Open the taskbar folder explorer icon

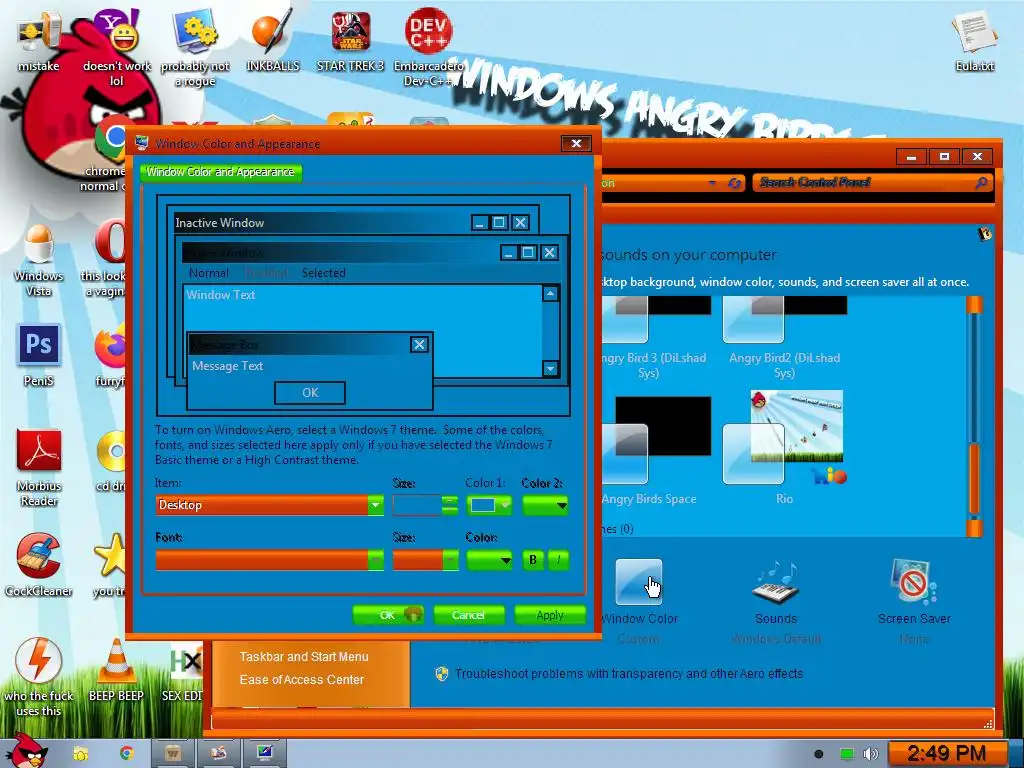pos(80,754)
